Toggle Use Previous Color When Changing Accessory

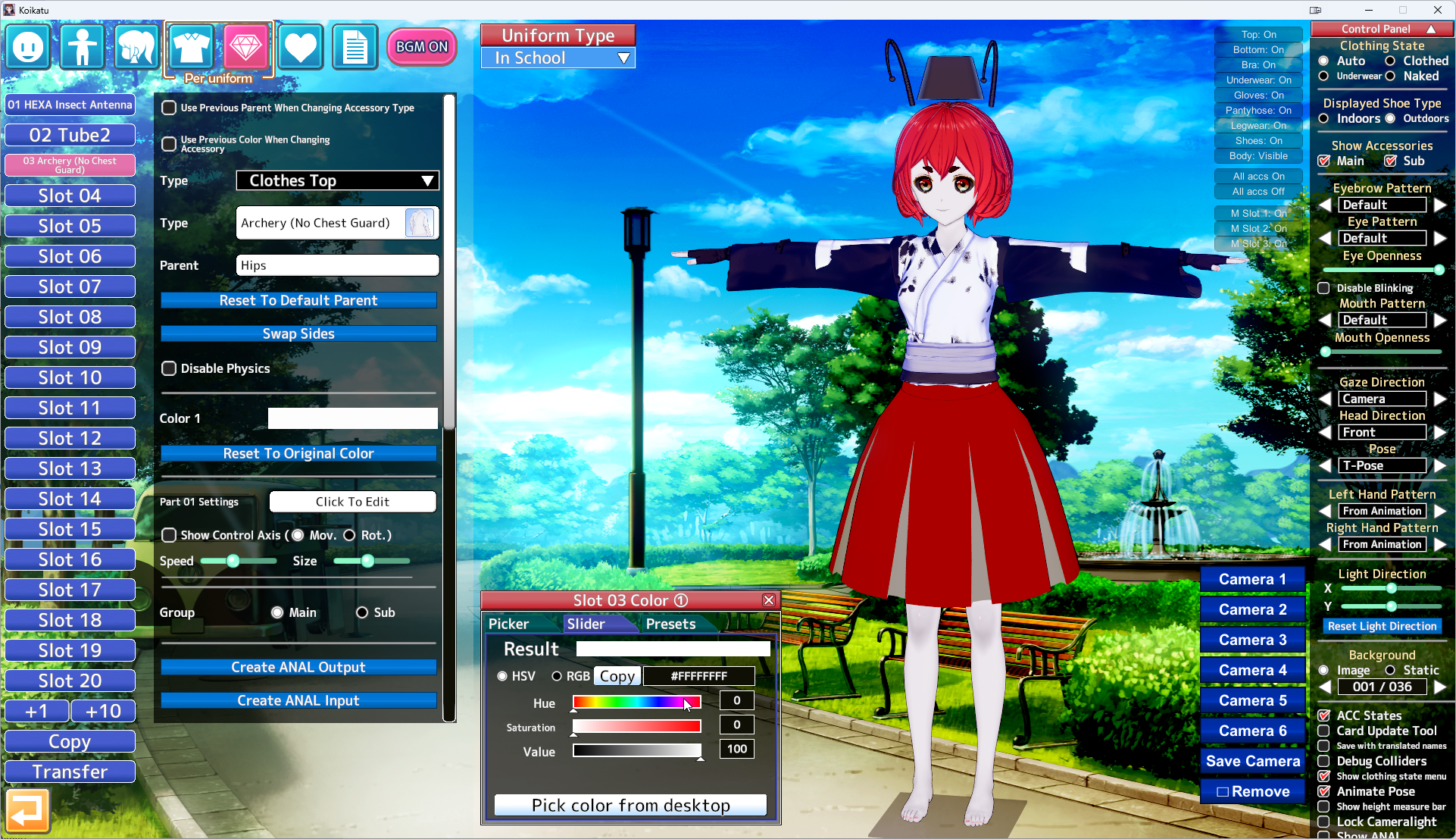169,144
